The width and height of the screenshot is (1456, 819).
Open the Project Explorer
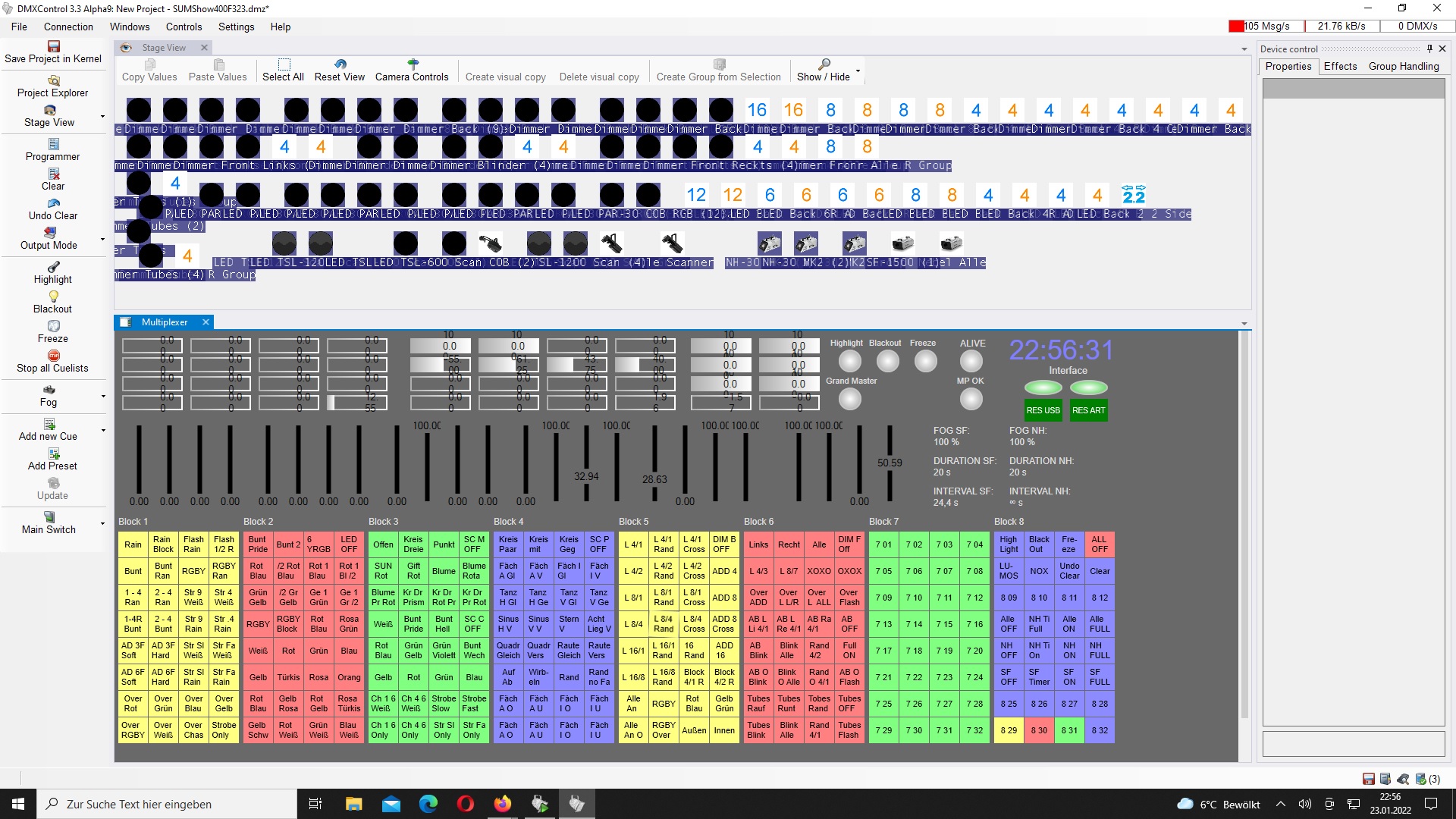click(x=53, y=86)
